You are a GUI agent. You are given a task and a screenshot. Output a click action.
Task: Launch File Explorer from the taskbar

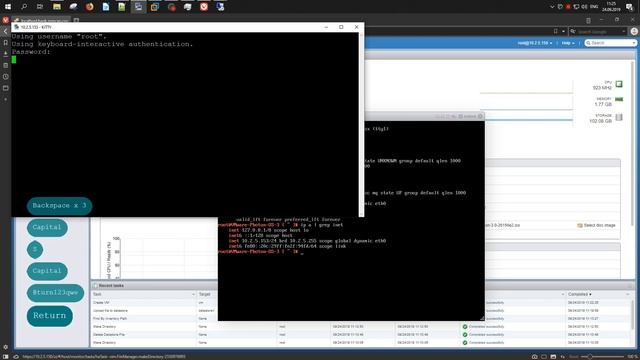coord(57,7)
